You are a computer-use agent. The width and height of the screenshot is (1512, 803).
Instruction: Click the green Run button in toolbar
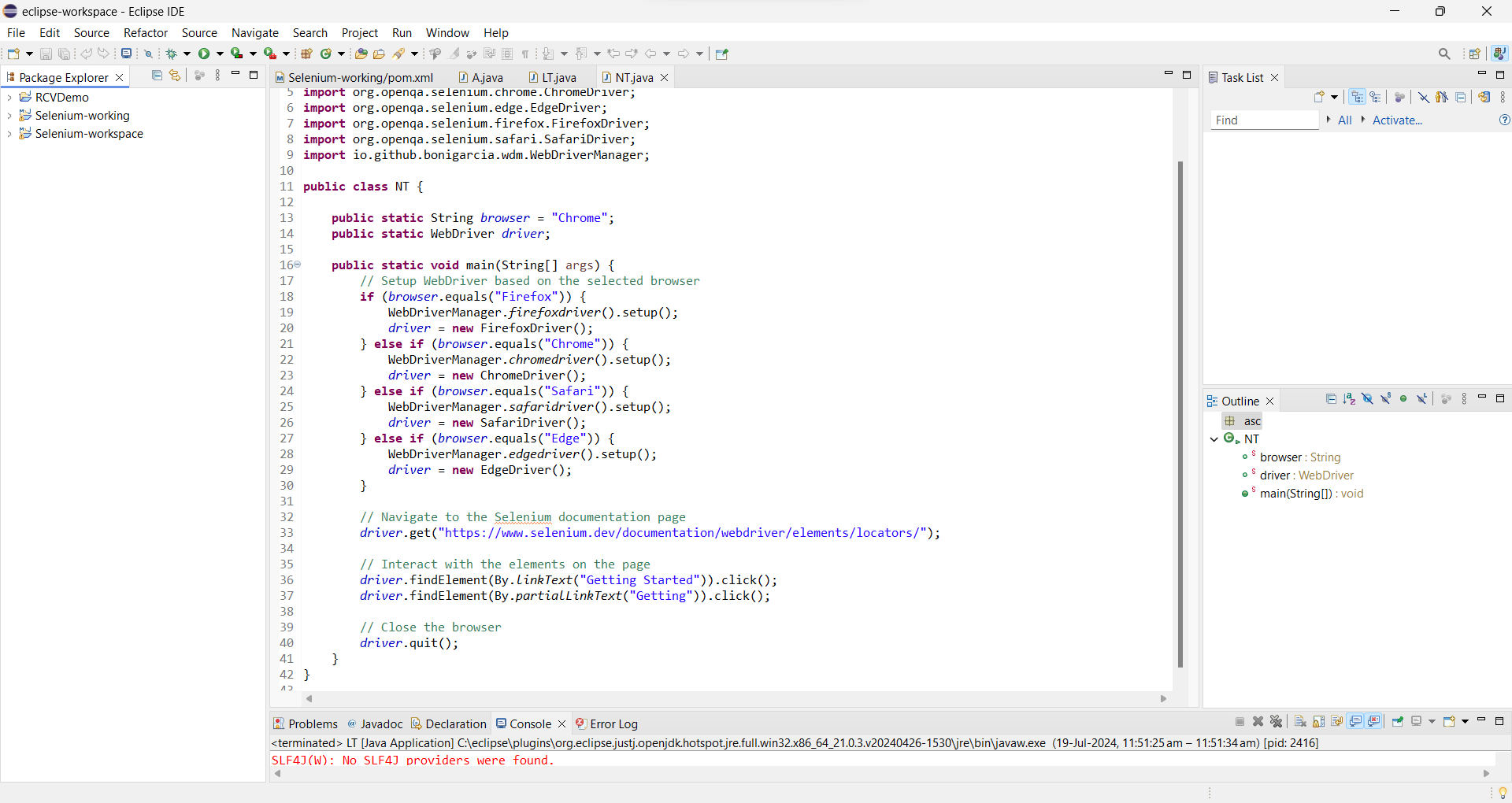(x=204, y=54)
